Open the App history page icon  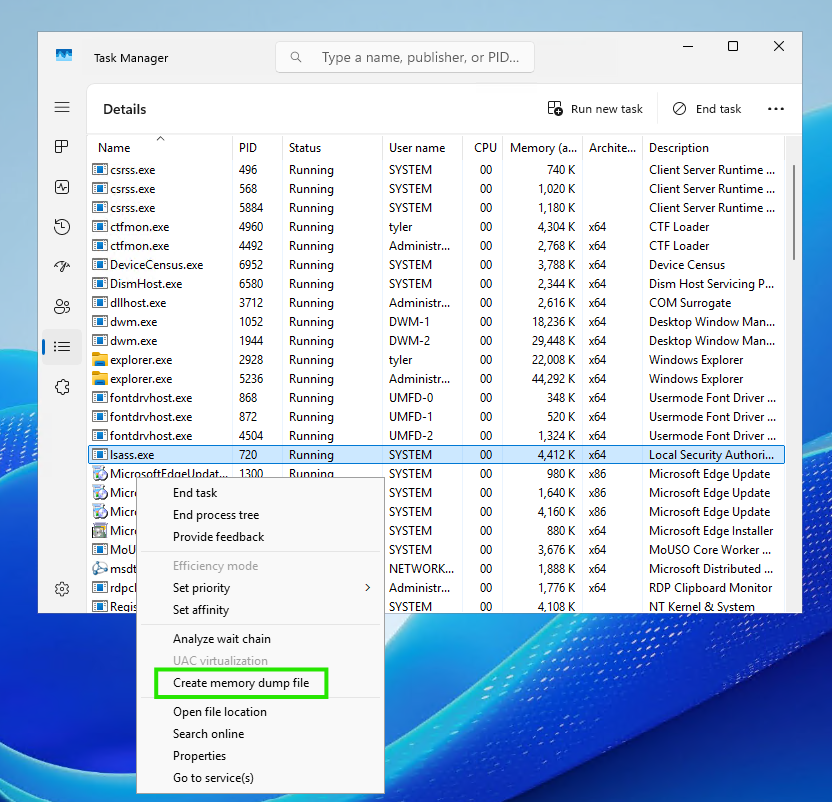coord(62,227)
